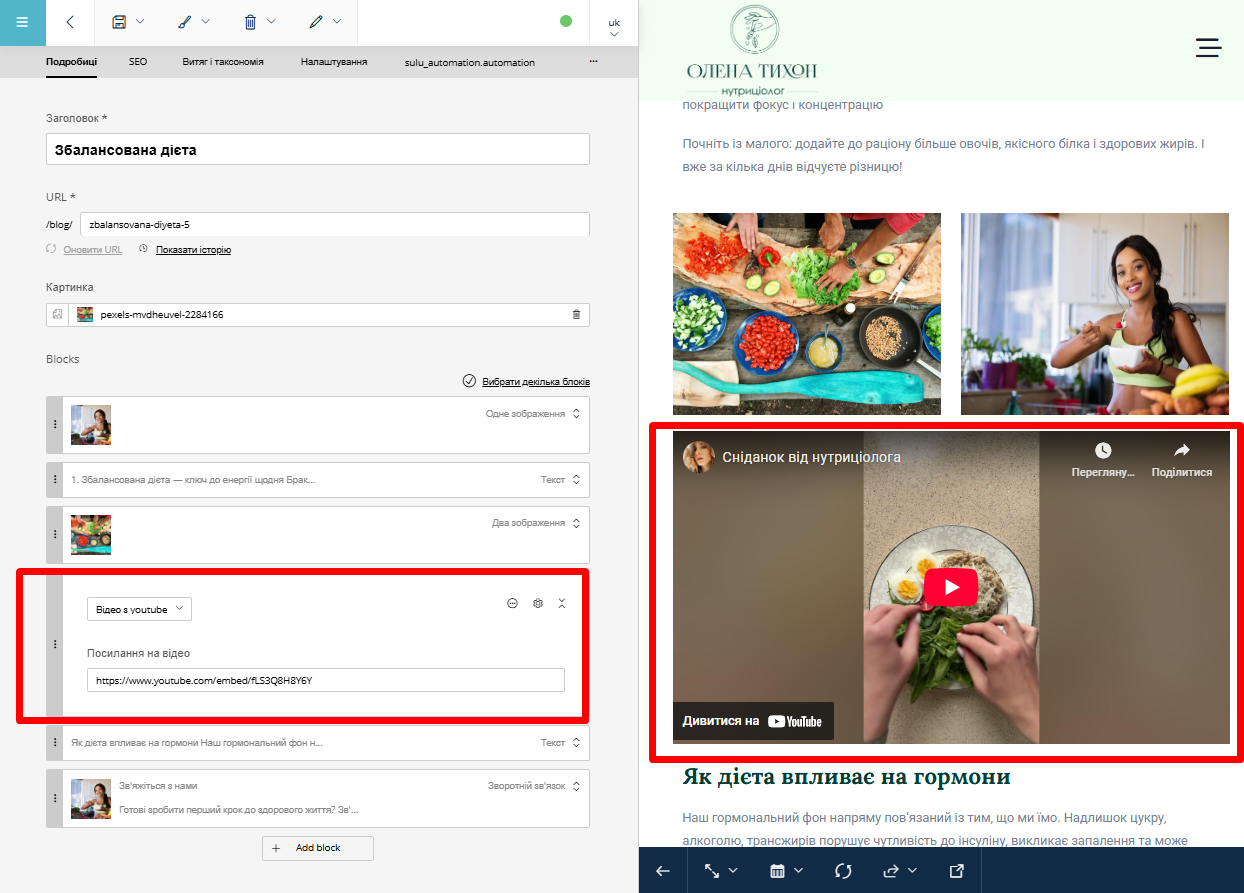Viewport: 1244px width, 893px height.
Task: Collapse the expanded YouTube video block
Action: pyautogui.click(x=561, y=603)
